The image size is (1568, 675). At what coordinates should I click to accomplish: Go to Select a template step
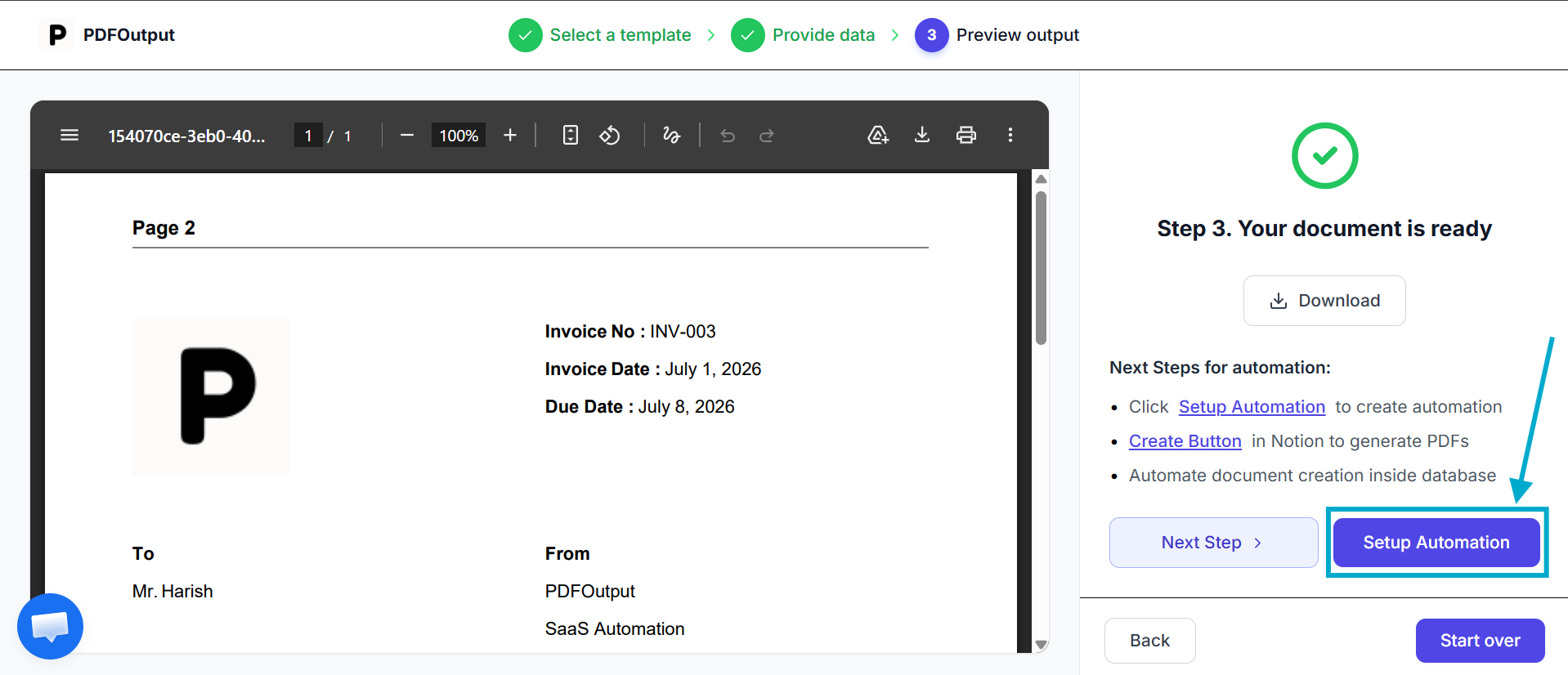pos(600,35)
